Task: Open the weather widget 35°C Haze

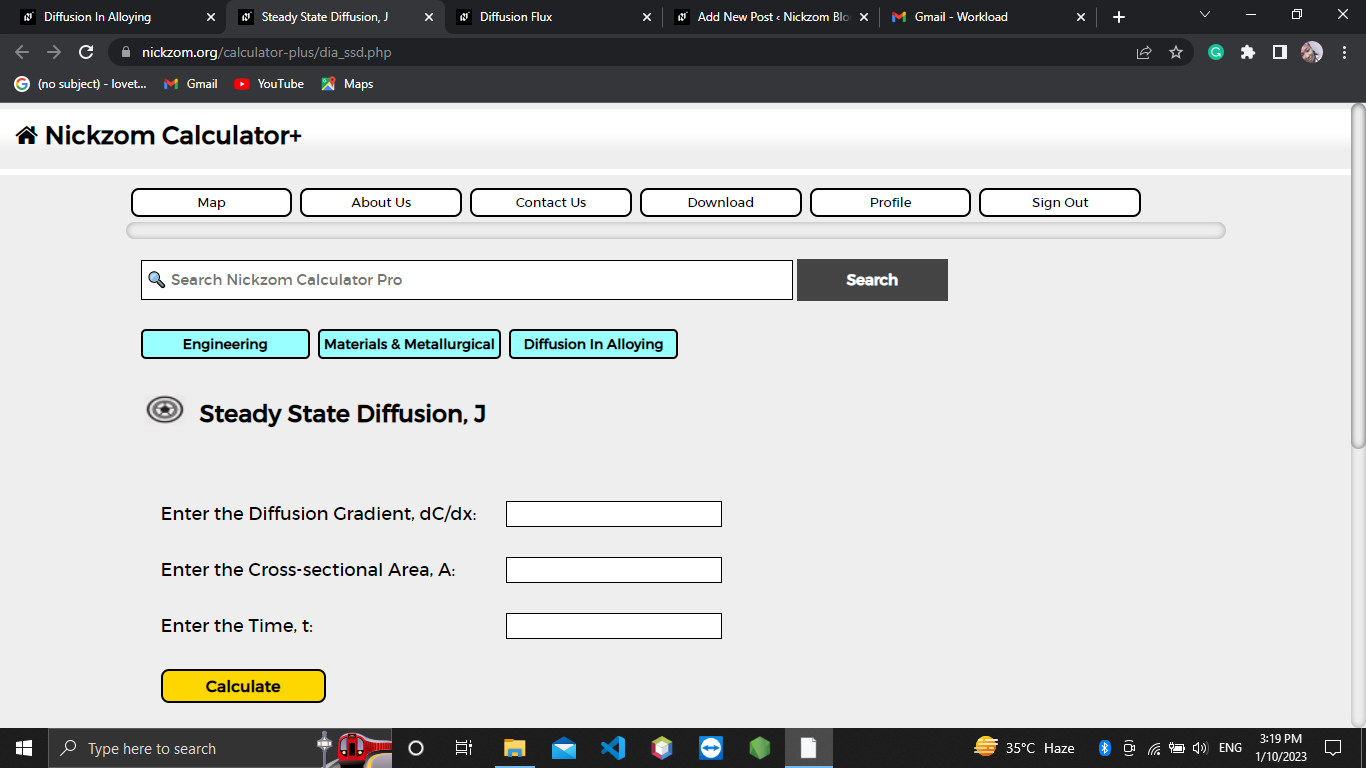Action: [1025, 748]
